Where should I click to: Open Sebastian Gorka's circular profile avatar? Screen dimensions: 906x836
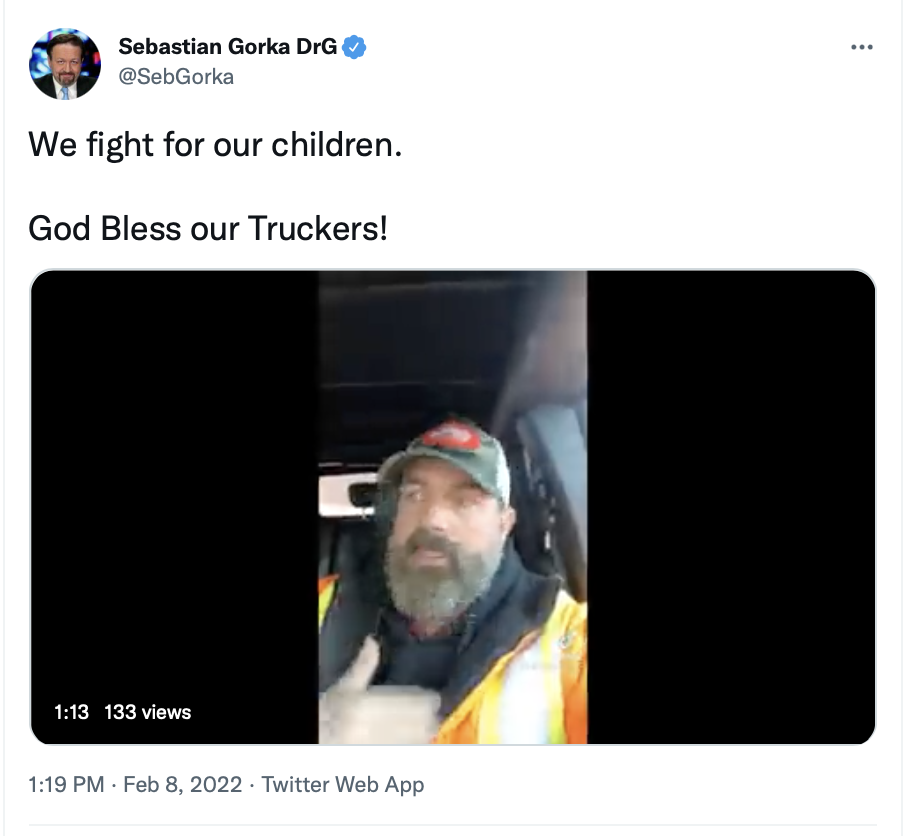(65, 64)
